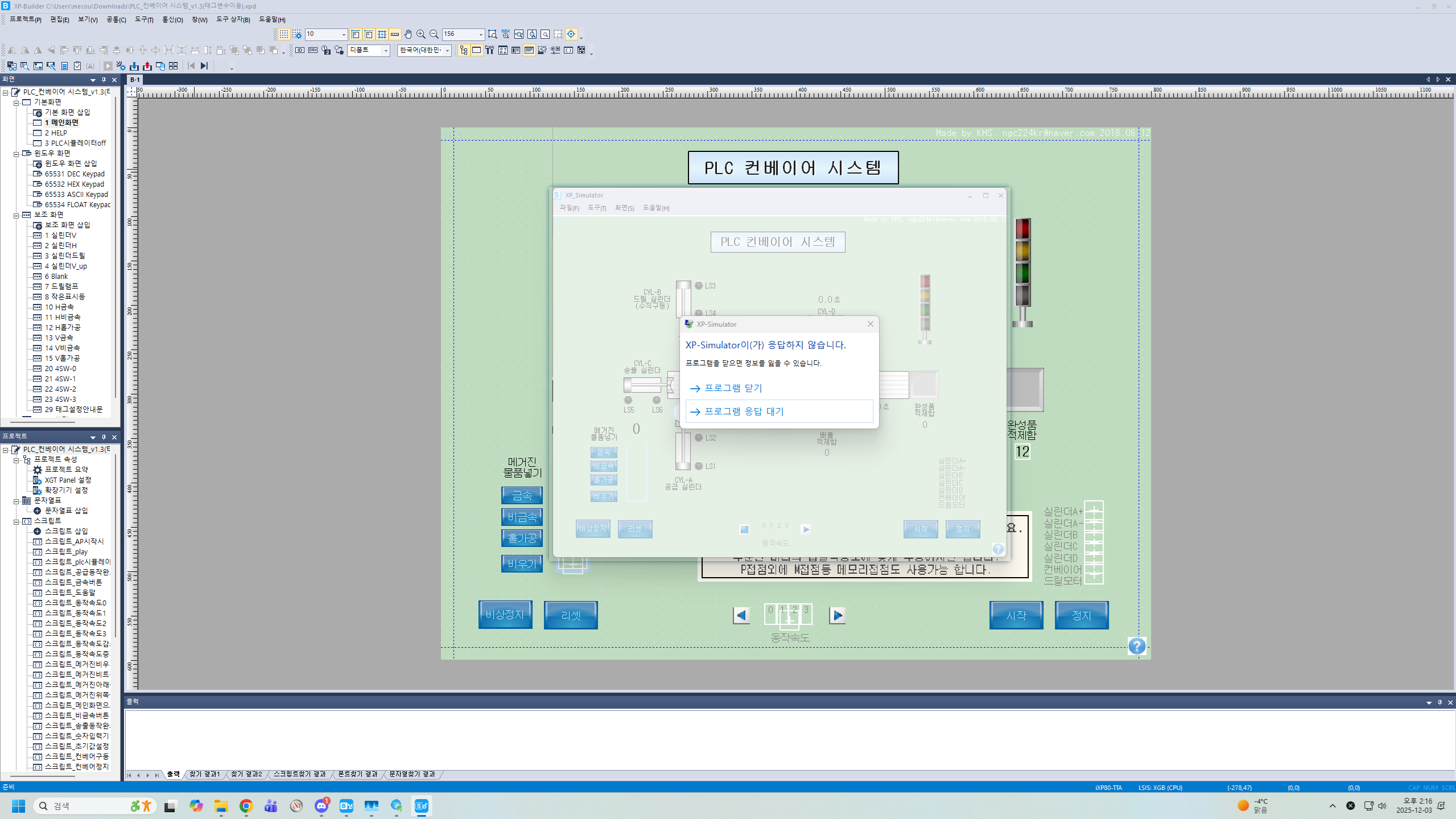This screenshot has height=819, width=1456.
Task: Open the 디폴트 combo box
Action: [386, 51]
